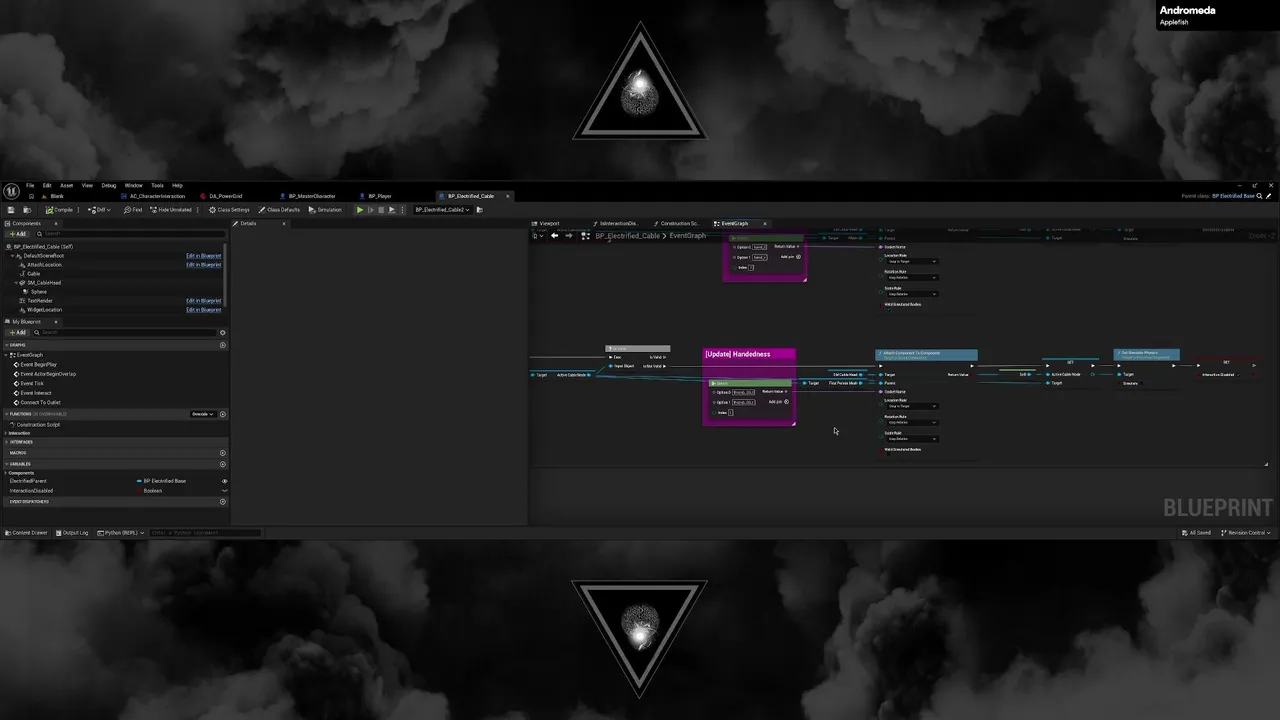Collapse the DefaultSceneRoot tree node
Image resolution: width=1280 pixels, height=720 pixels.
(x=12, y=256)
